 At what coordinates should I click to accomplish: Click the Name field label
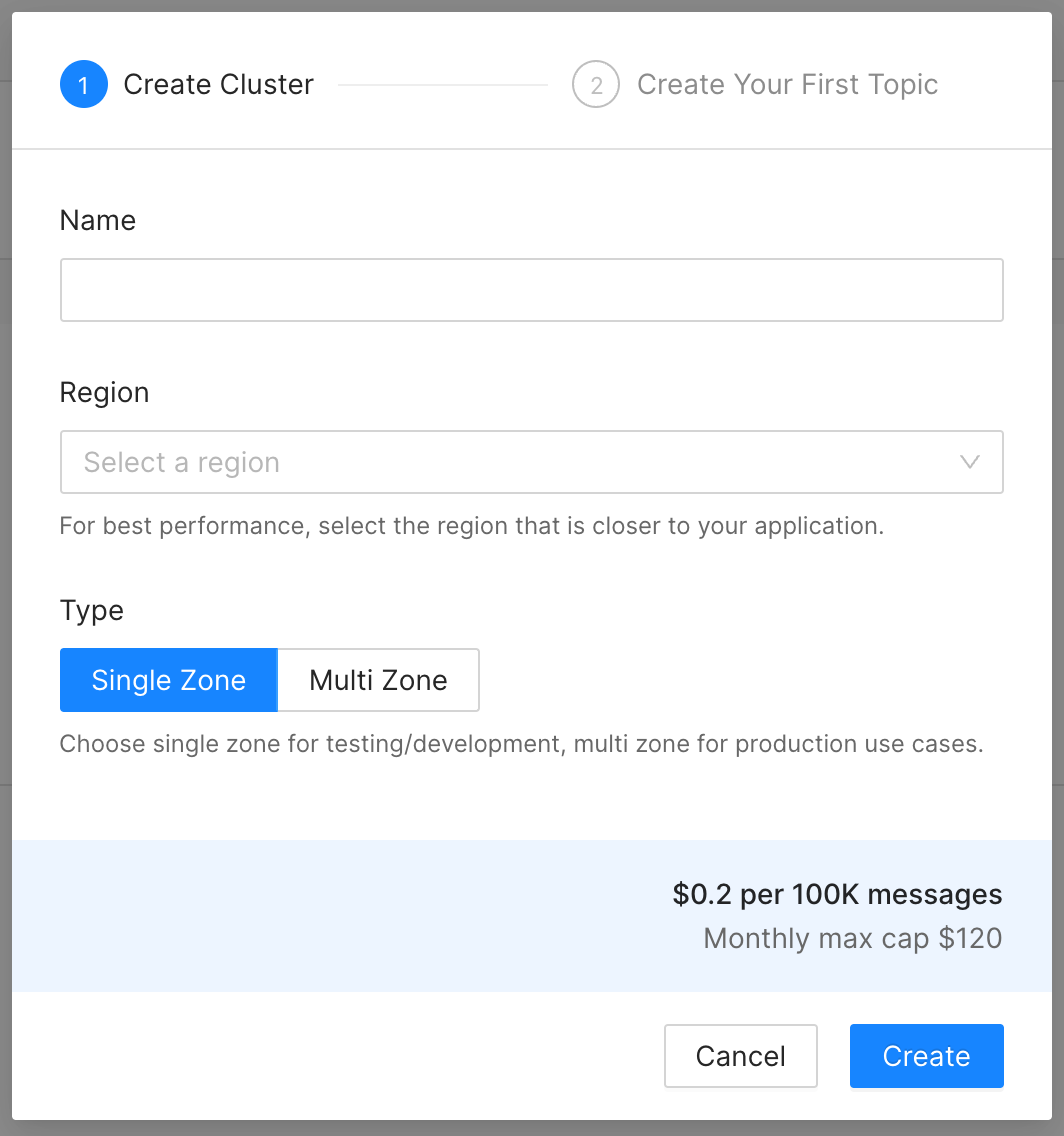[98, 220]
